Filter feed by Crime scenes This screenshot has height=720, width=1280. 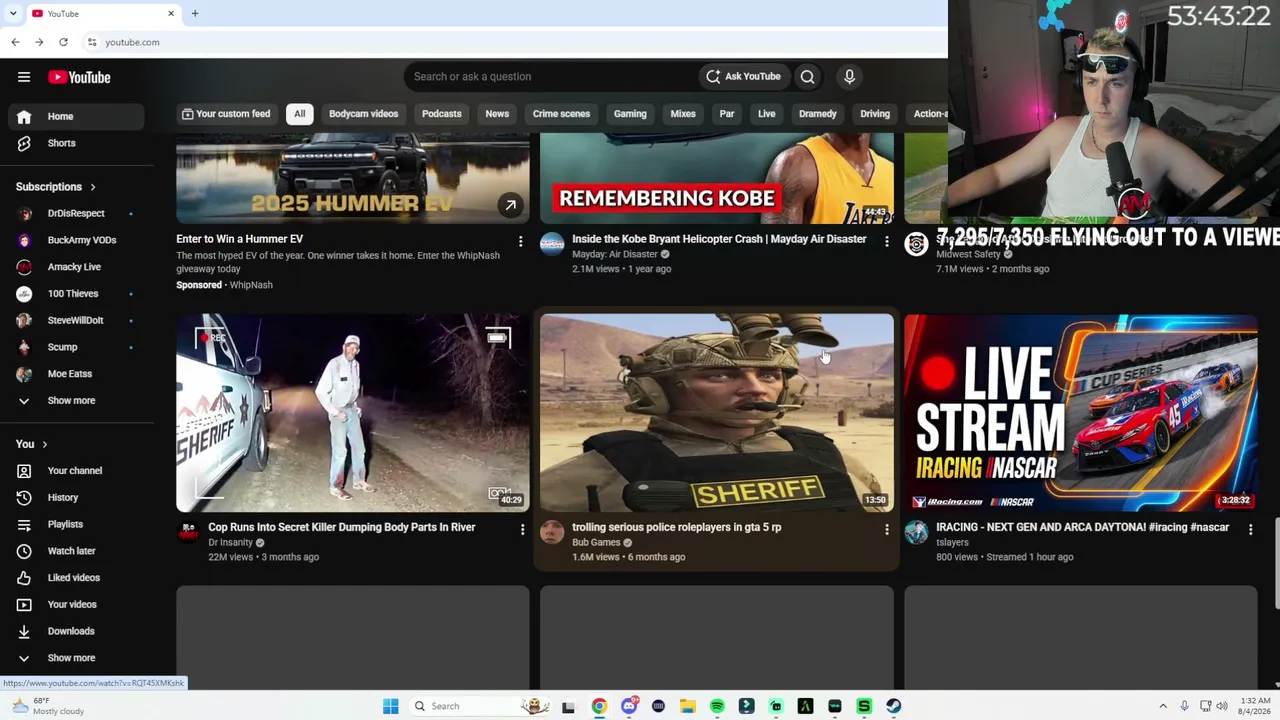[x=561, y=114]
